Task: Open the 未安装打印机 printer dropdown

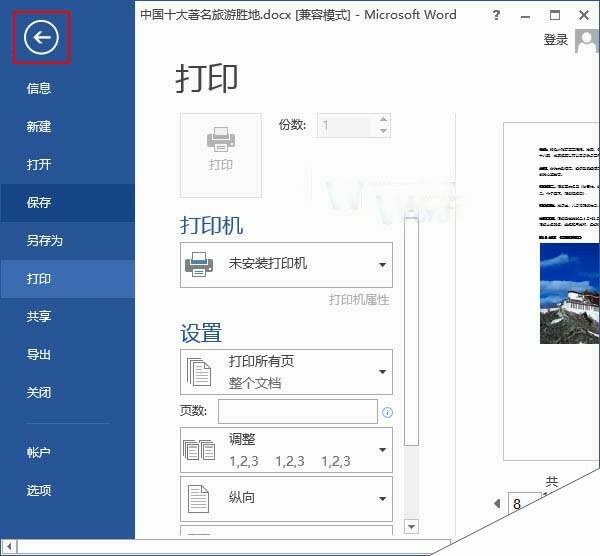Action: tap(286, 264)
